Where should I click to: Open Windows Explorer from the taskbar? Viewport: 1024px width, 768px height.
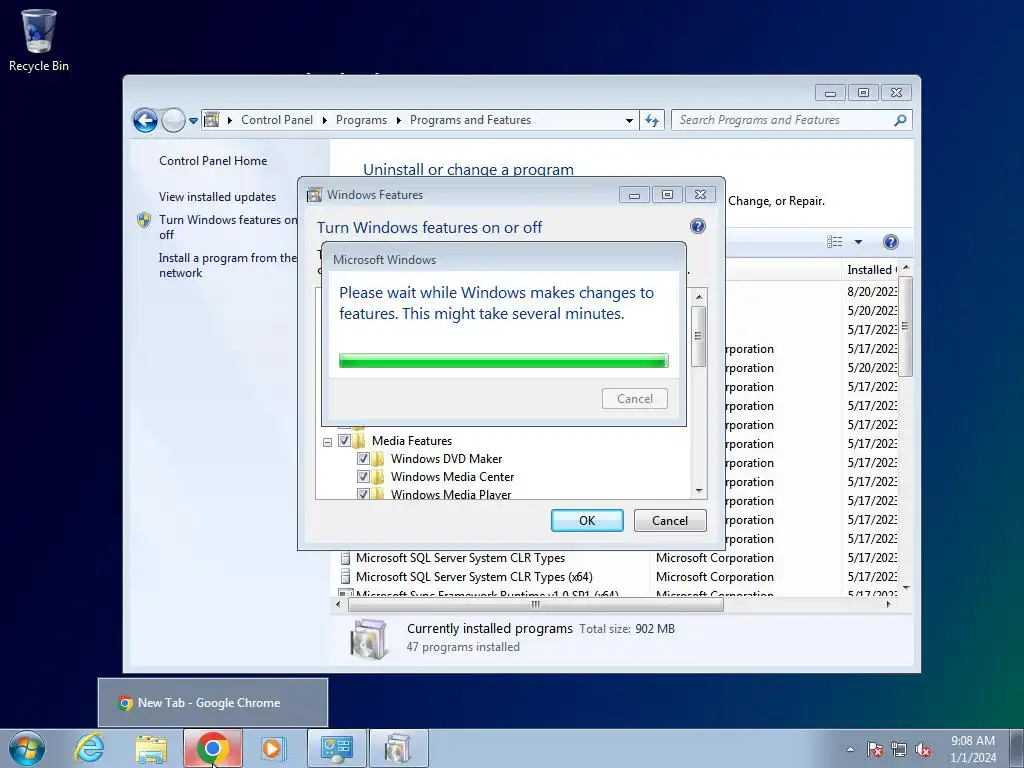(151, 748)
